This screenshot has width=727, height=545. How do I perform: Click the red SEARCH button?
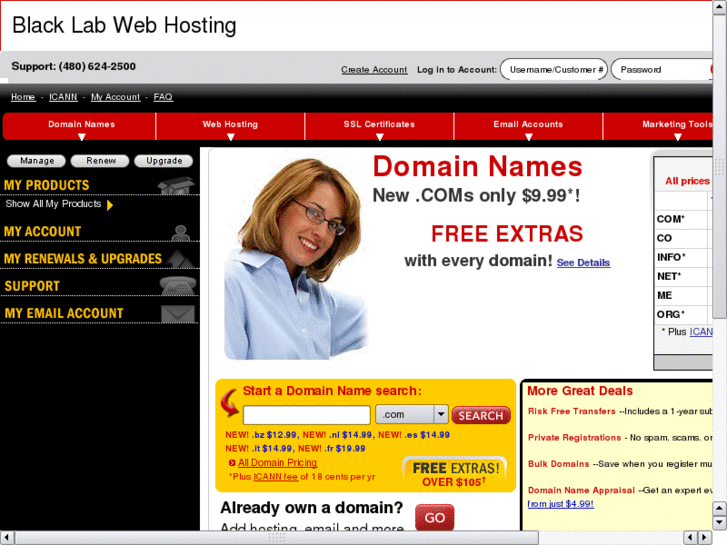pyautogui.click(x=481, y=416)
